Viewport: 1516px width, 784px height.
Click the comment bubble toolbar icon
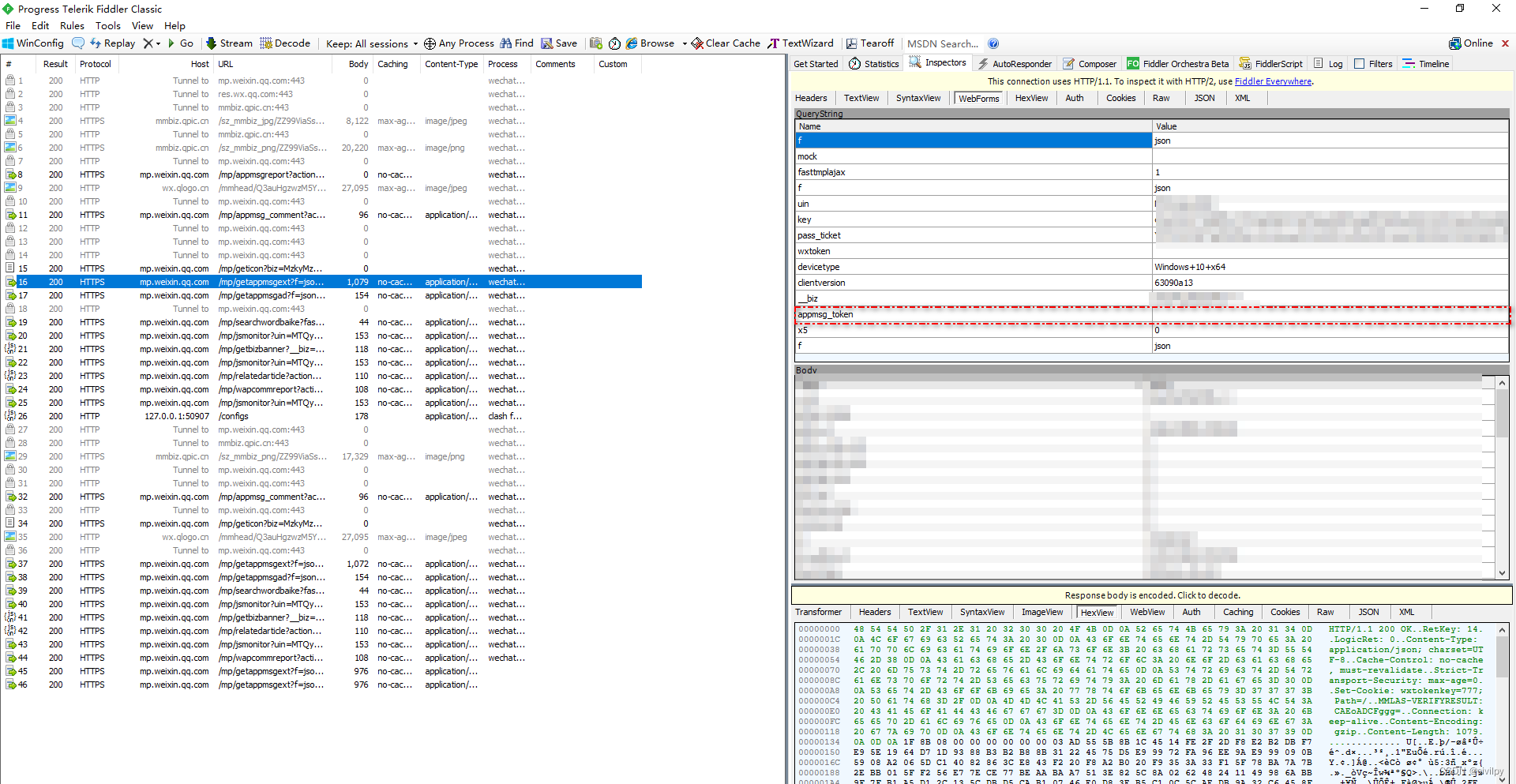point(78,43)
